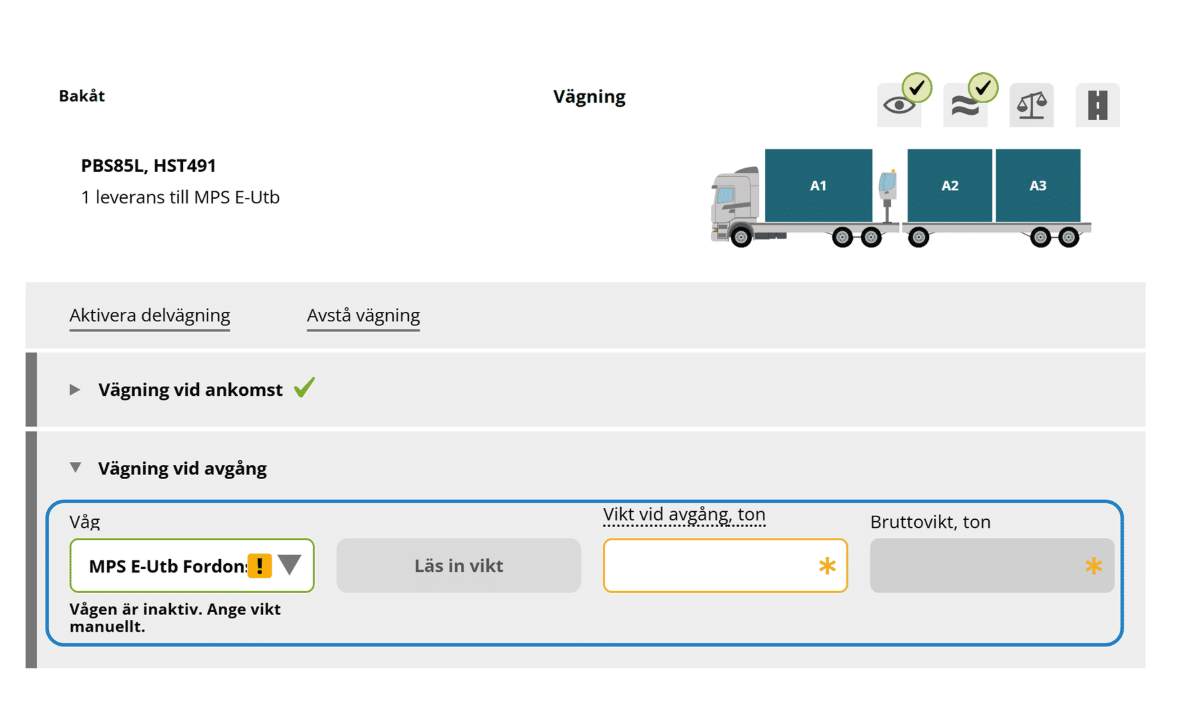Click the Bruttovikt, ton field
Screen dimensions: 1182x718
point(992,566)
